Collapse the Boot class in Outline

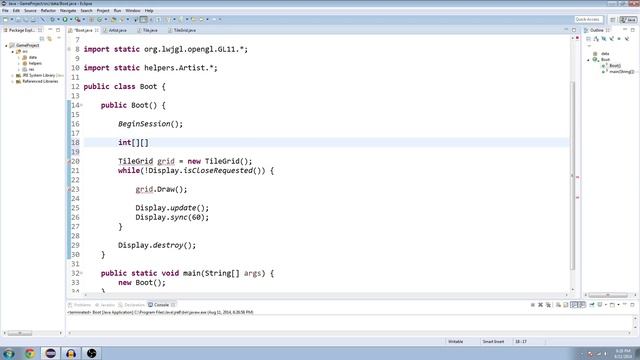tap(589, 60)
